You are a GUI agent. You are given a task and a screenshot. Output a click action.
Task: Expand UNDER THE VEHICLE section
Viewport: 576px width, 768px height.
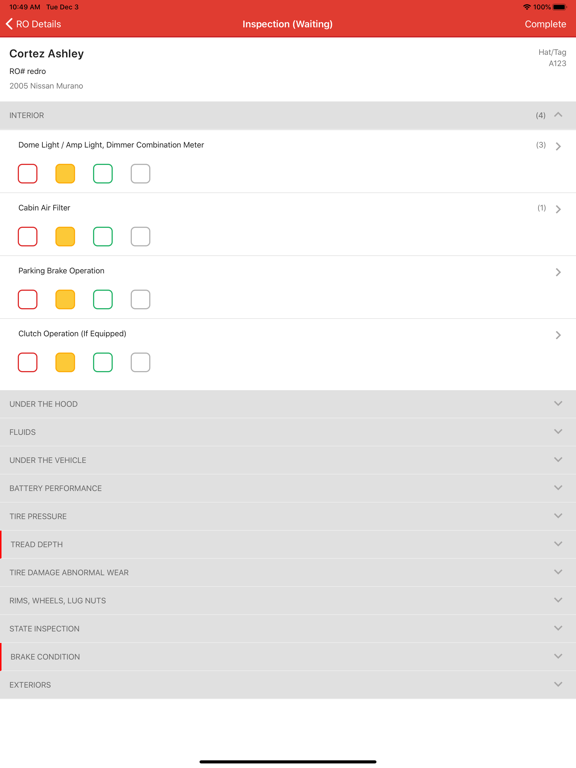(288, 460)
